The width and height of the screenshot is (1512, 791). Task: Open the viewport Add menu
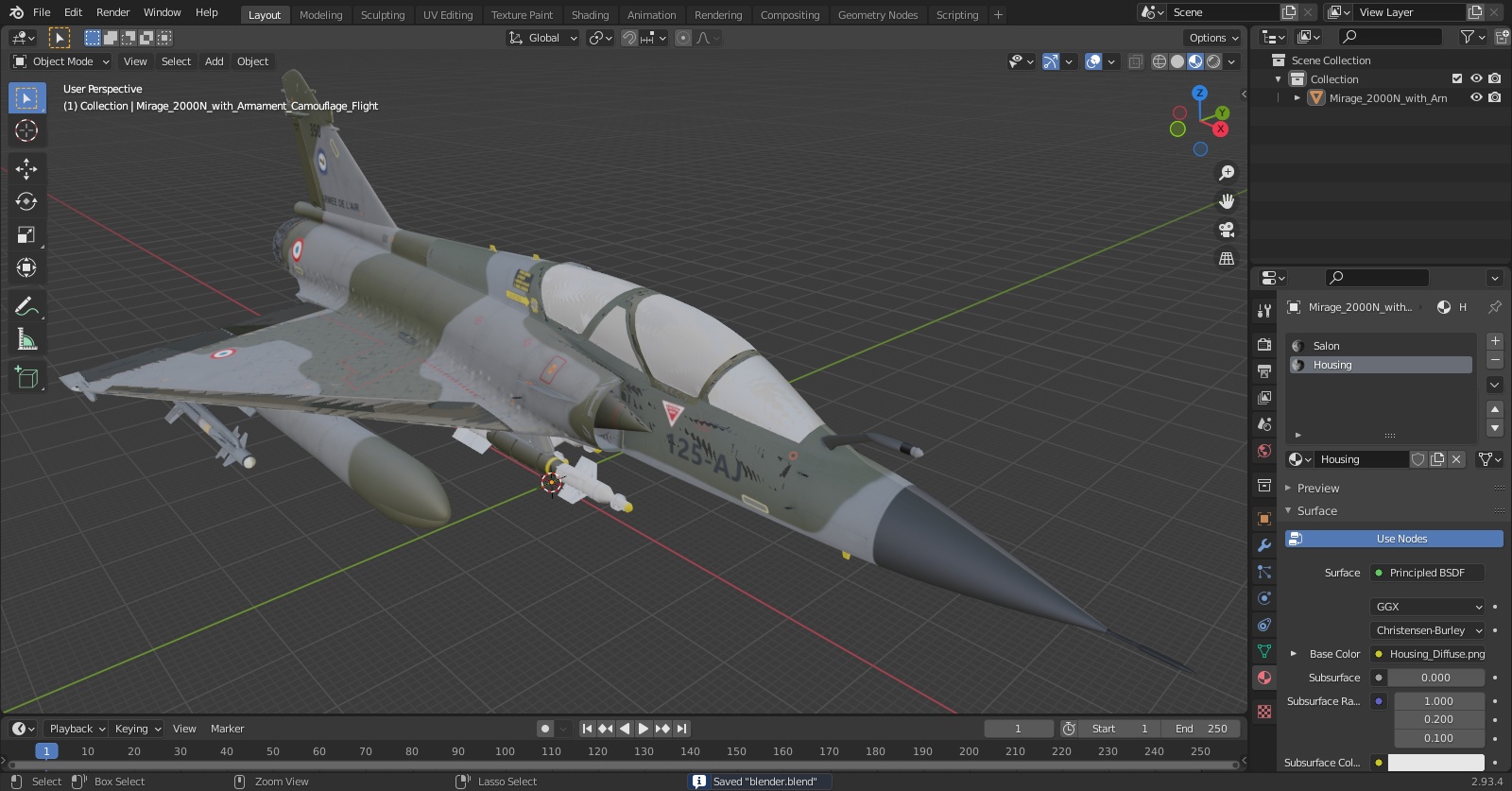tap(215, 61)
